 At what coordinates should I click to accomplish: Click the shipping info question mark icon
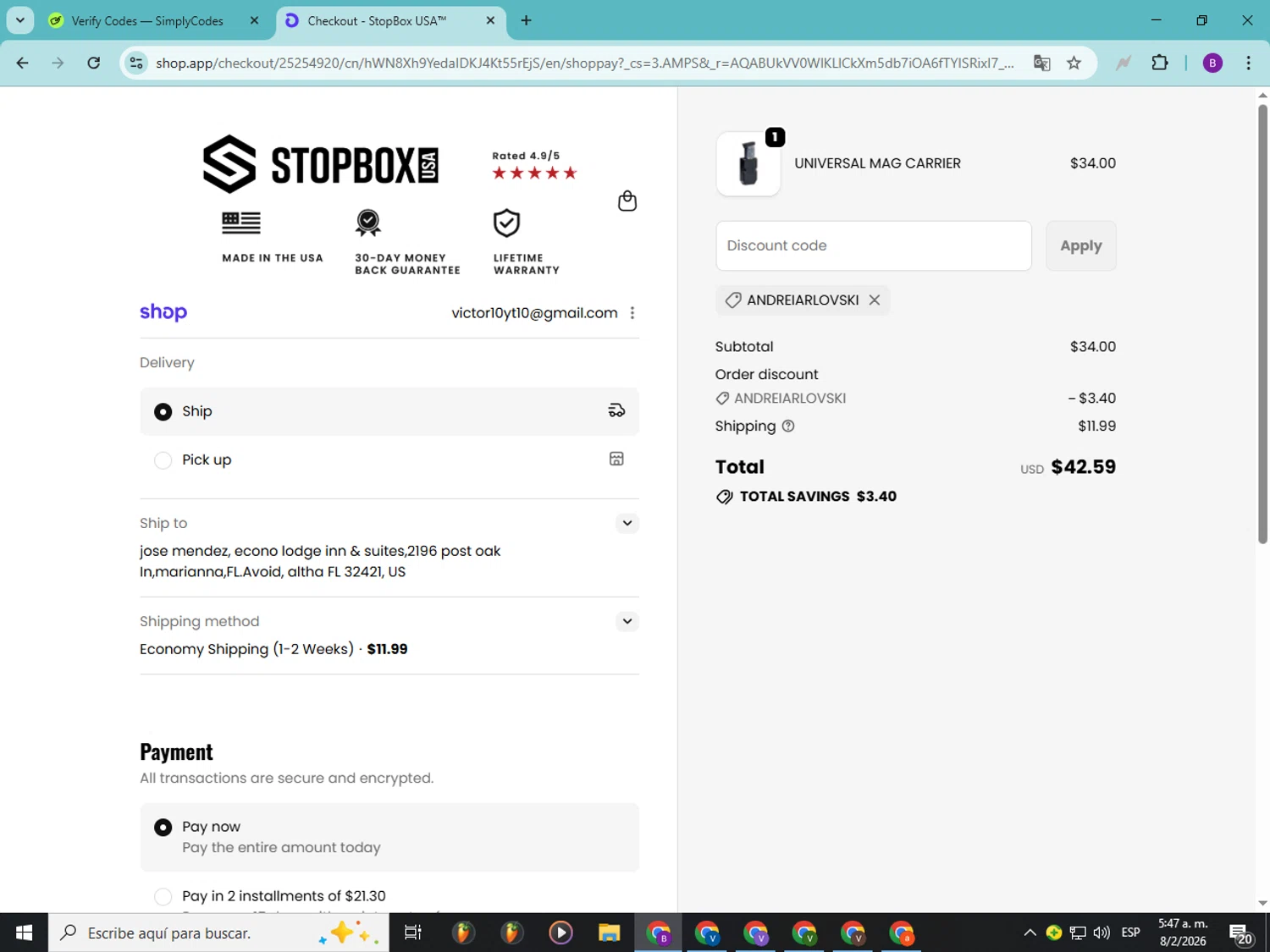coord(788,426)
